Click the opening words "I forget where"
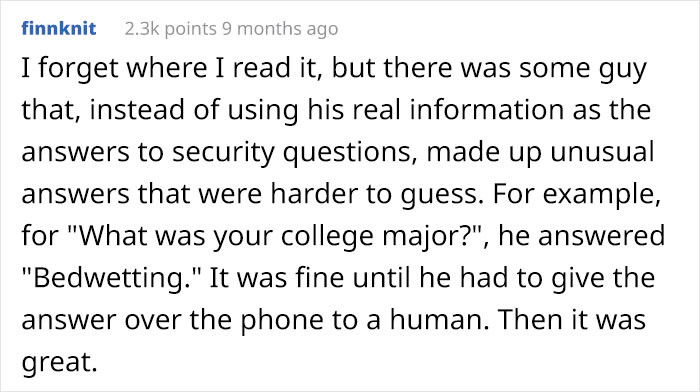700x392 pixels. tap(114, 68)
